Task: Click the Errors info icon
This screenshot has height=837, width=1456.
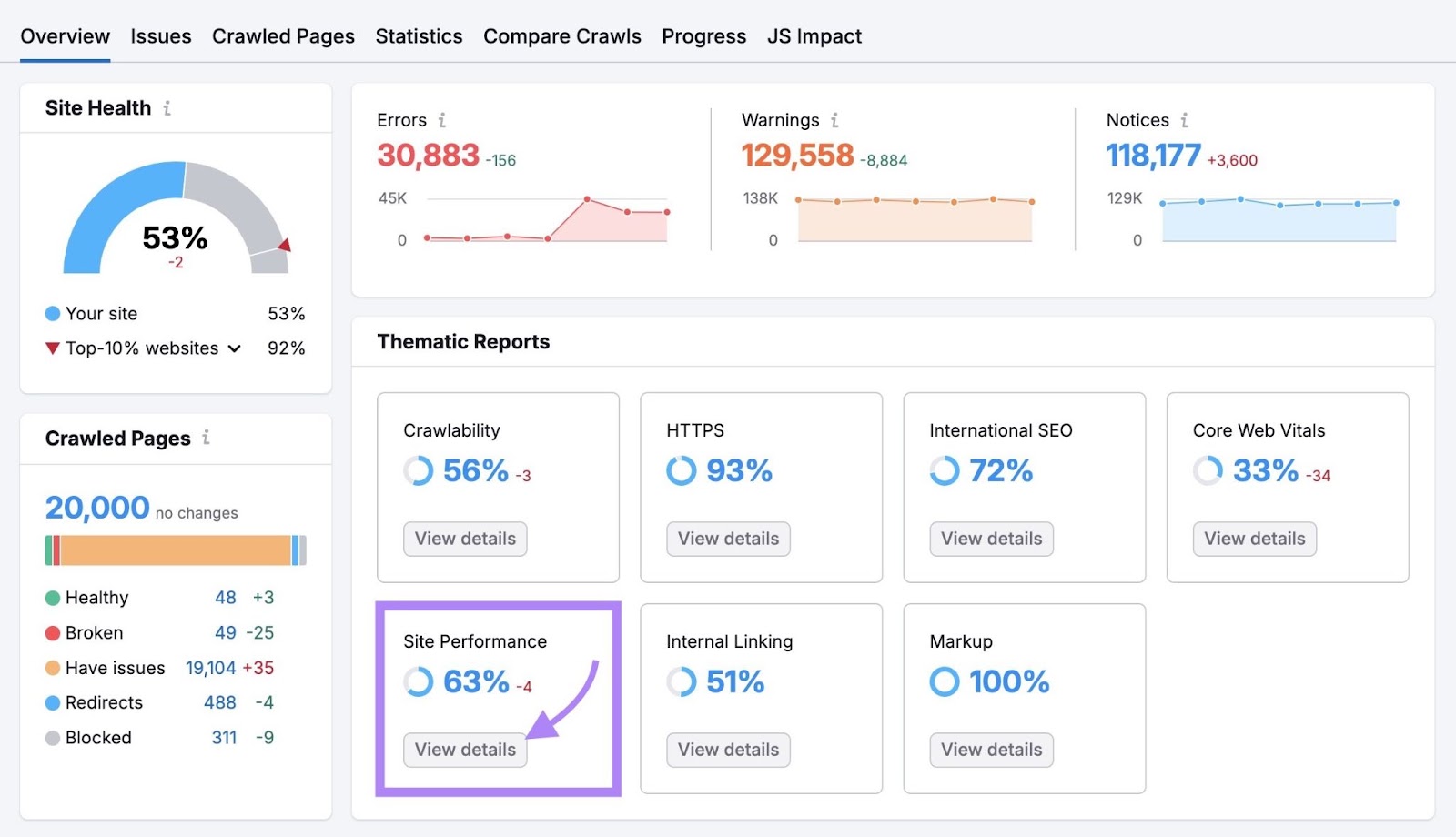Action: pyautogui.click(x=442, y=119)
